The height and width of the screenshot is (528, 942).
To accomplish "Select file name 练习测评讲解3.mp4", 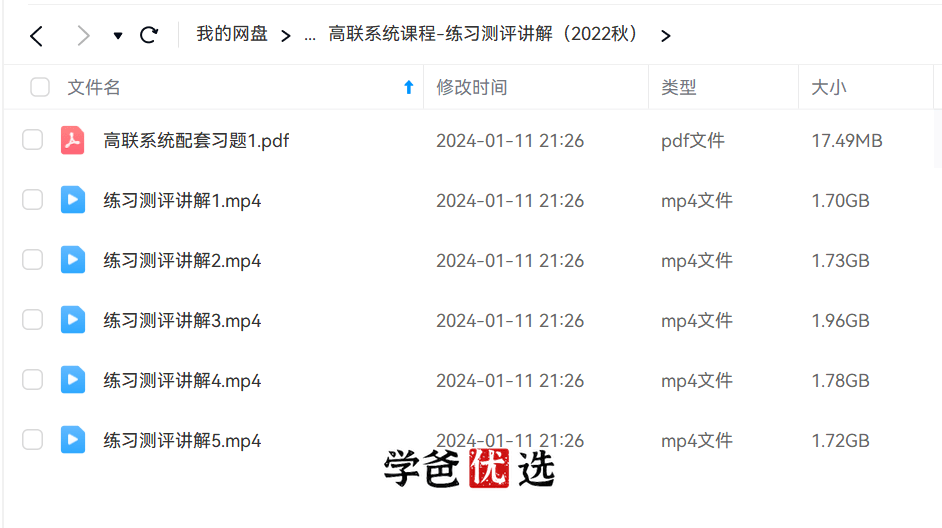I will point(182,321).
